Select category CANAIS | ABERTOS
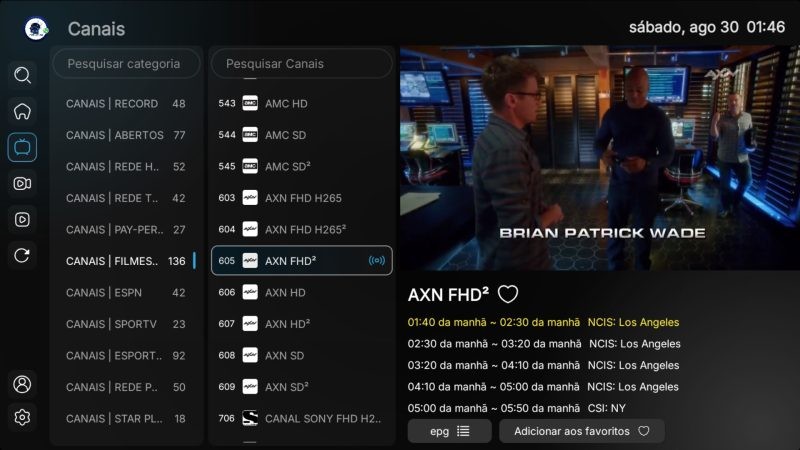800x450 pixels. 126,135
